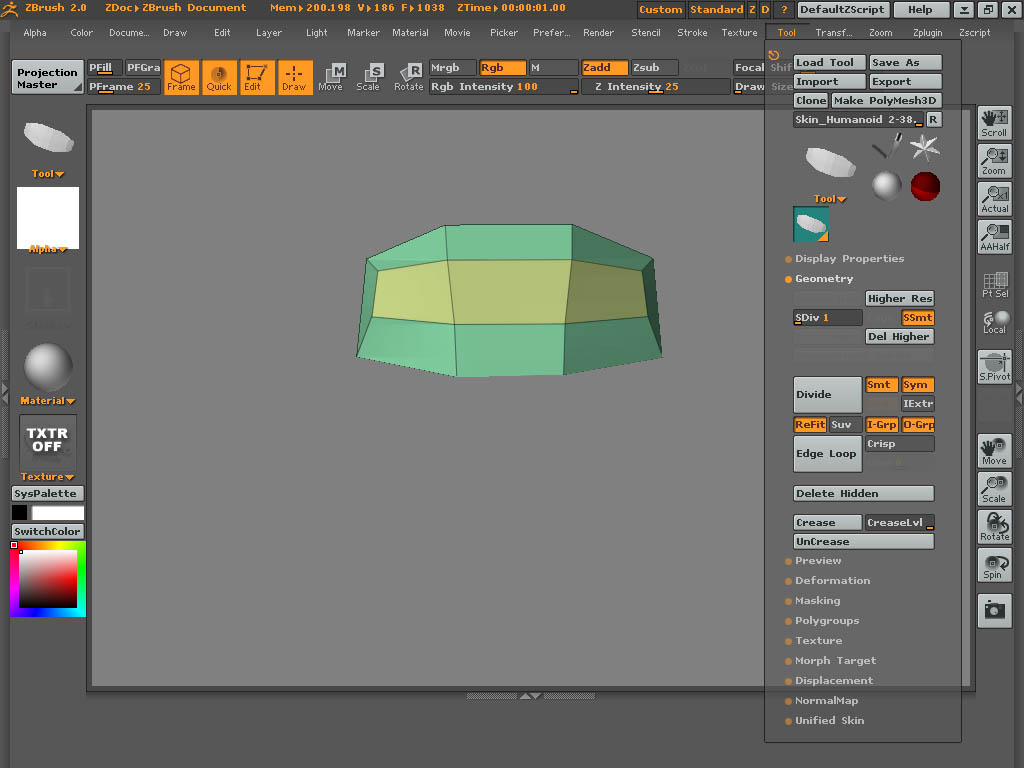Viewport: 1024px width, 768px height.
Task: Expand the Polygroups section
Action: (827, 621)
